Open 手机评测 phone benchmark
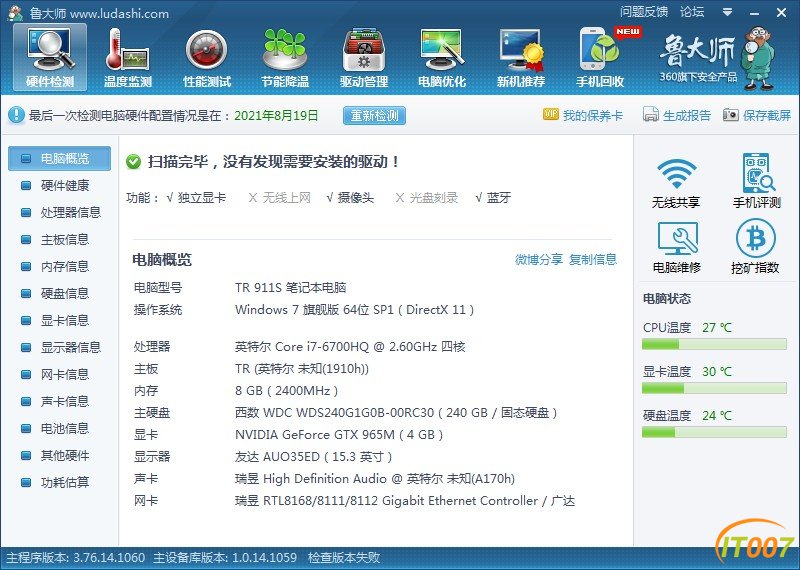 pyautogui.click(x=757, y=181)
